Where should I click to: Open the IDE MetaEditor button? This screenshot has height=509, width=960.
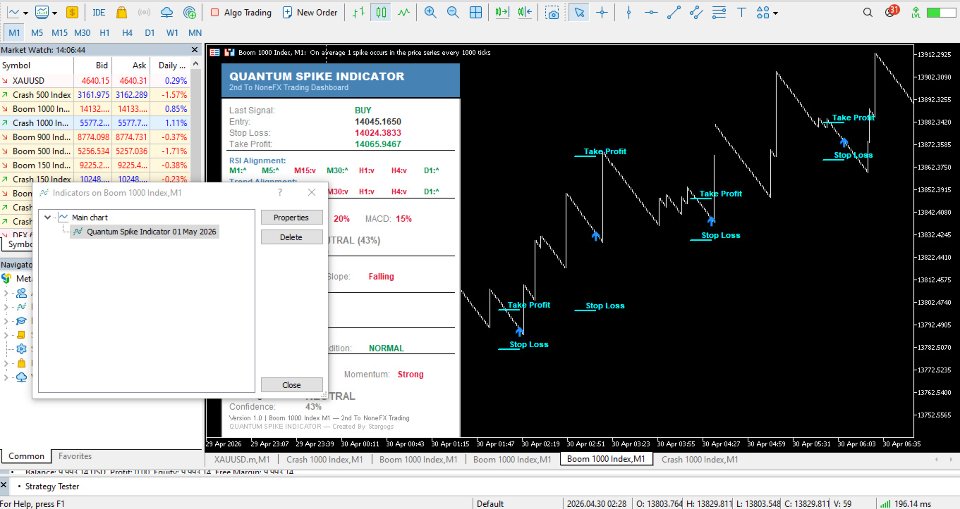[99, 12]
